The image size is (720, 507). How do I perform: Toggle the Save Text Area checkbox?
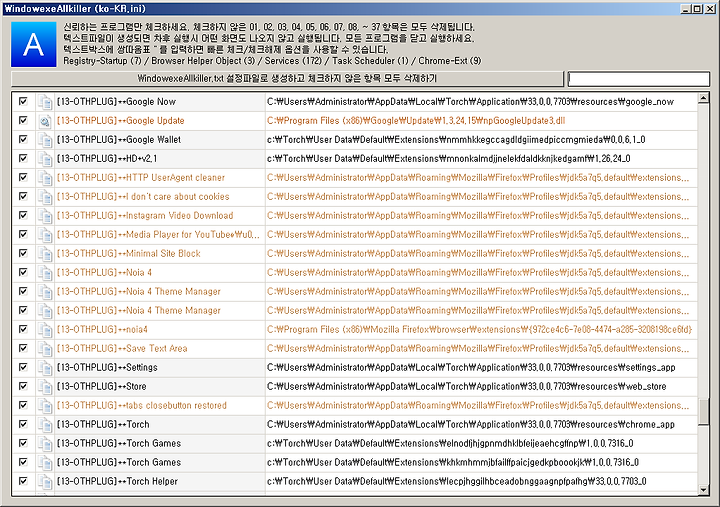click(23, 348)
